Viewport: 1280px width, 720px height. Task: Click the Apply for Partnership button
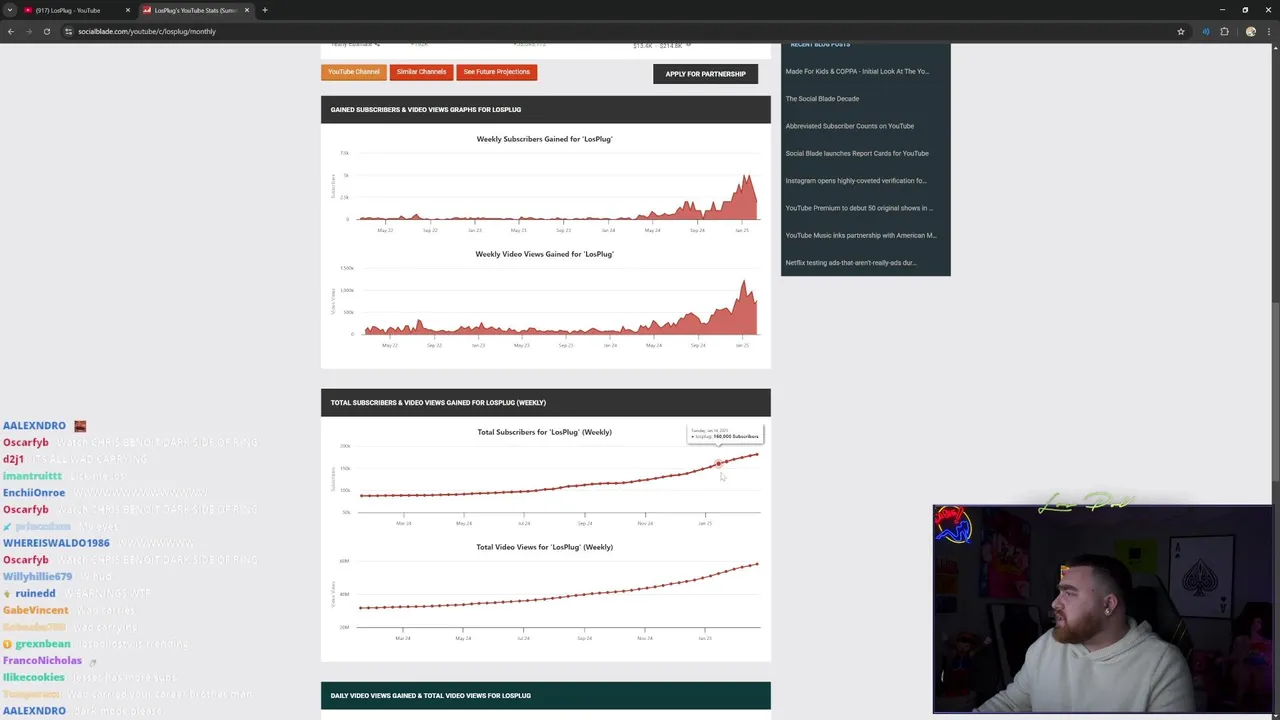click(x=705, y=74)
